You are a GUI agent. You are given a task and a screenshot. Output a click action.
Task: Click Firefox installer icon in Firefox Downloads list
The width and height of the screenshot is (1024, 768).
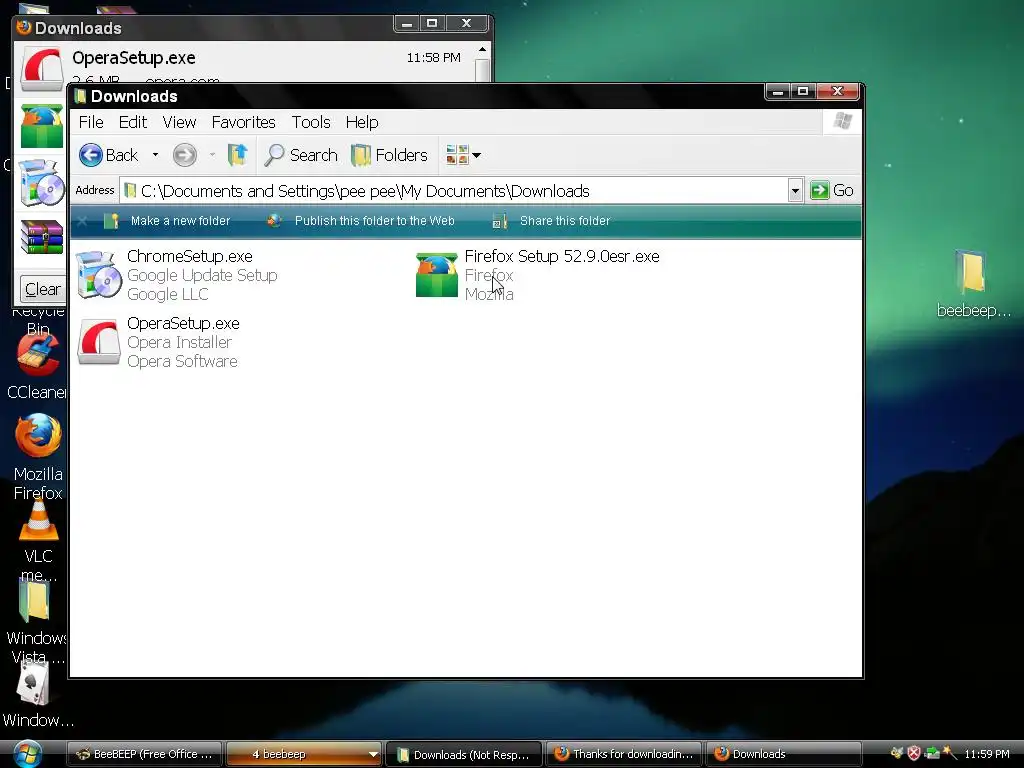(x=41, y=126)
